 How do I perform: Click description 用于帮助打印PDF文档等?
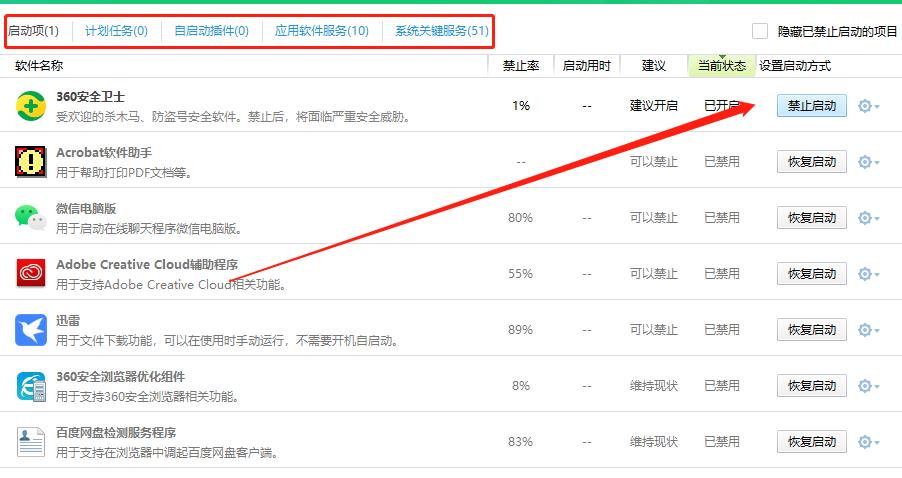coord(124,173)
